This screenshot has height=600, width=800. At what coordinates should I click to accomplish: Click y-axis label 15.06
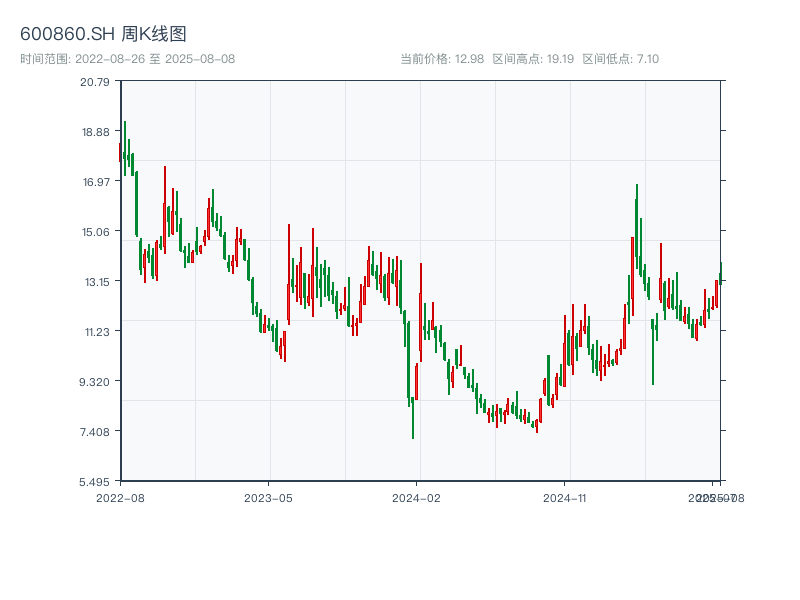[96, 232]
